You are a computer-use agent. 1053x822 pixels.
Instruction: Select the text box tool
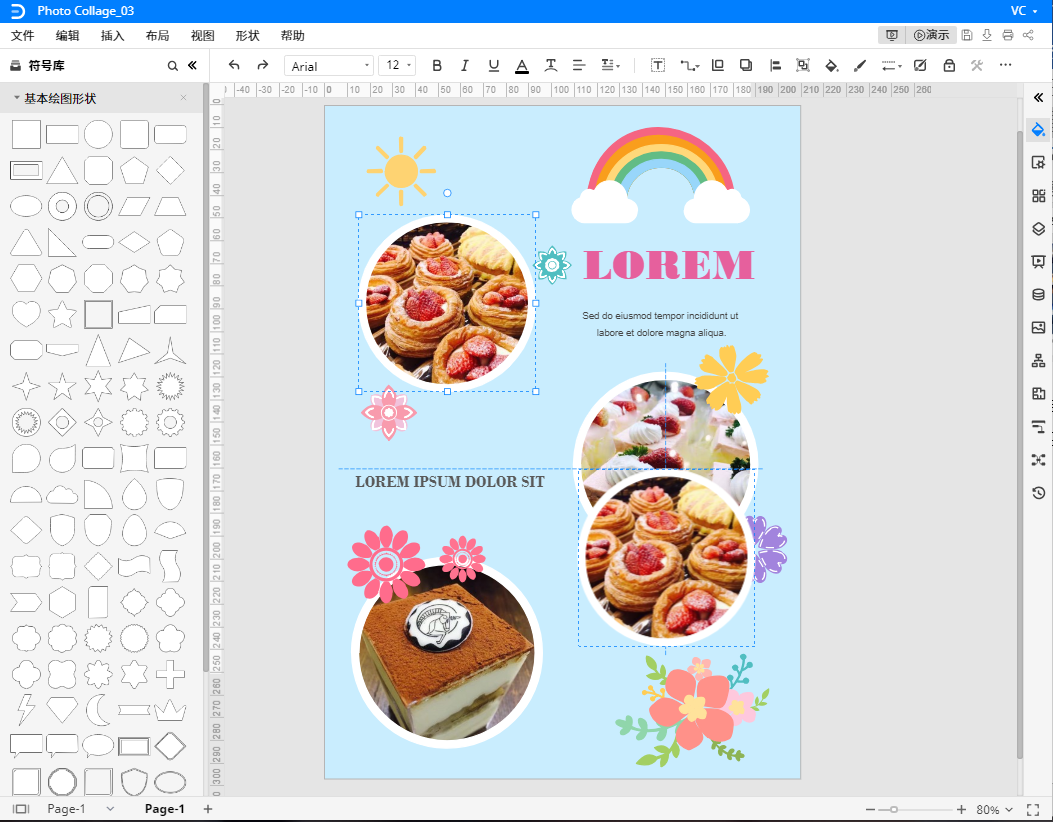(x=658, y=65)
